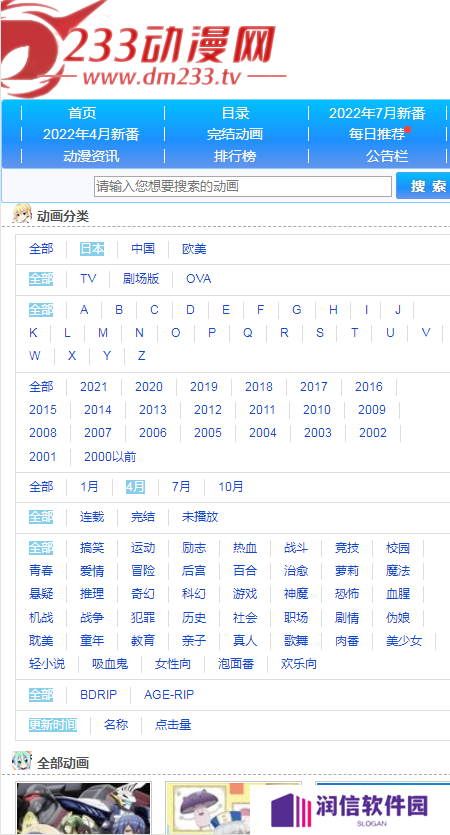Filter by initial letter G
450x835 pixels.
click(297, 310)
